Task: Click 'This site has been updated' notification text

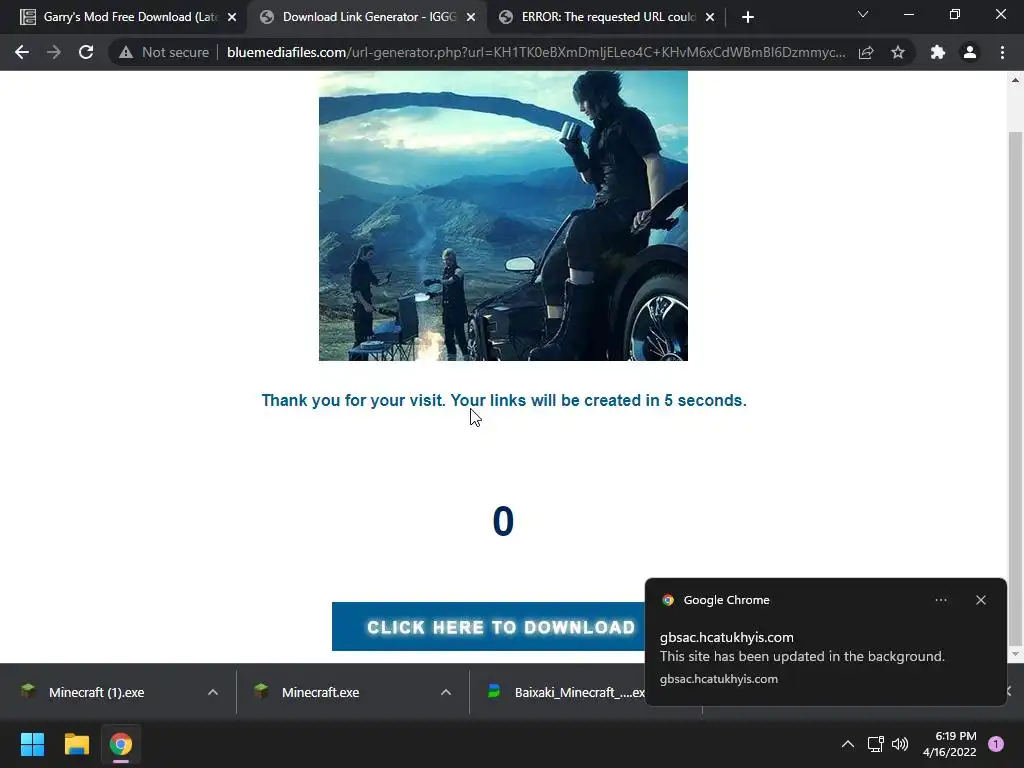Action: (x=802, y=656)
